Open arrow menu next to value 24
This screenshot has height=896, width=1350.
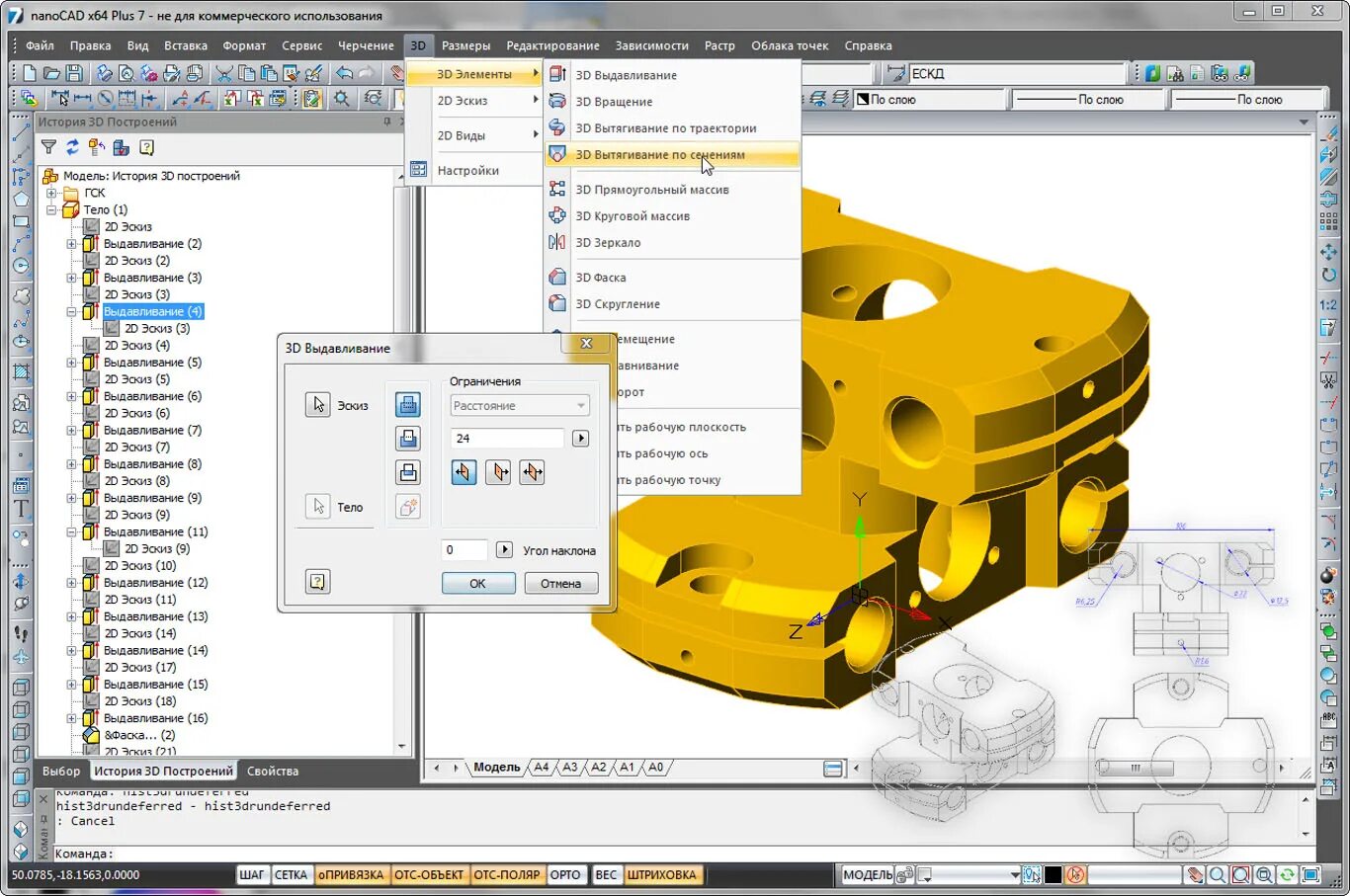(x=580, y=438)
